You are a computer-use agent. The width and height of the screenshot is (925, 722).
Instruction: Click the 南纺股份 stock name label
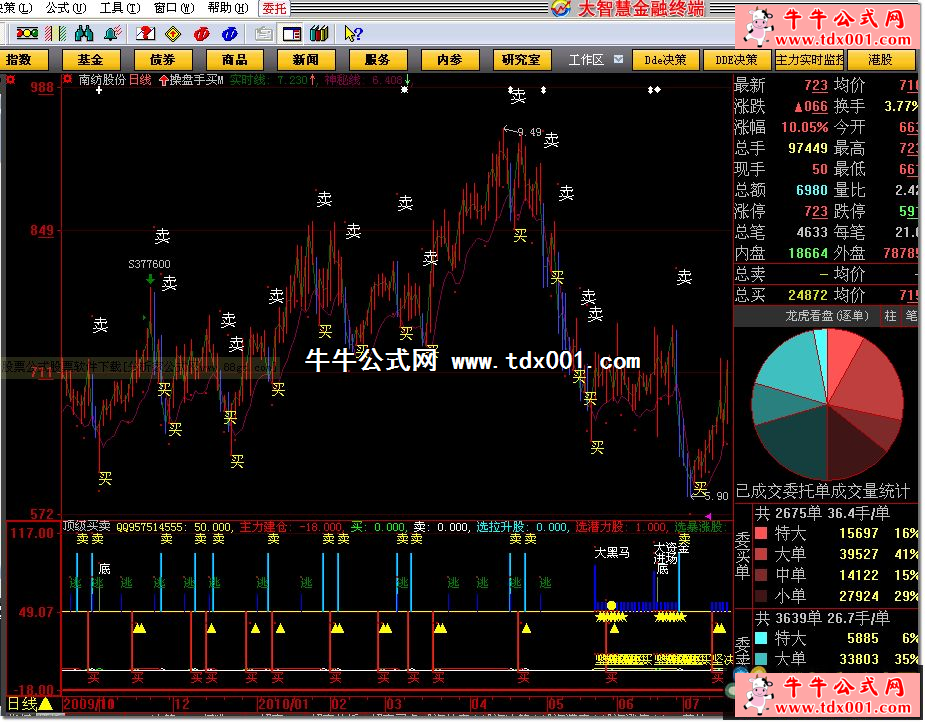102,80
